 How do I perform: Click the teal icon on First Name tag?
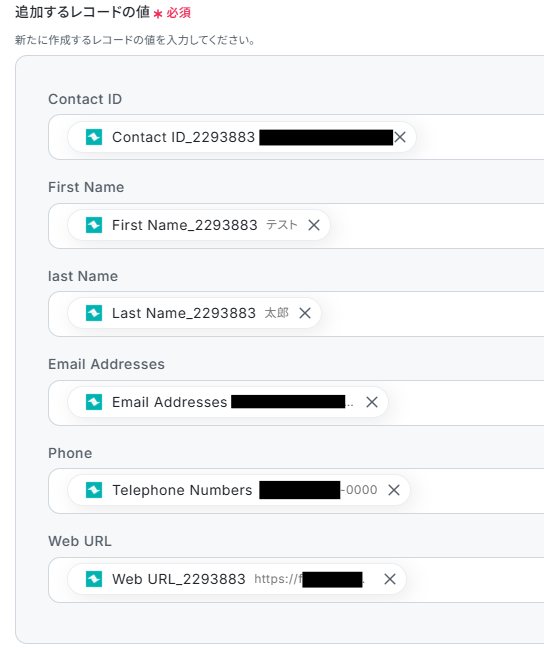94,225
